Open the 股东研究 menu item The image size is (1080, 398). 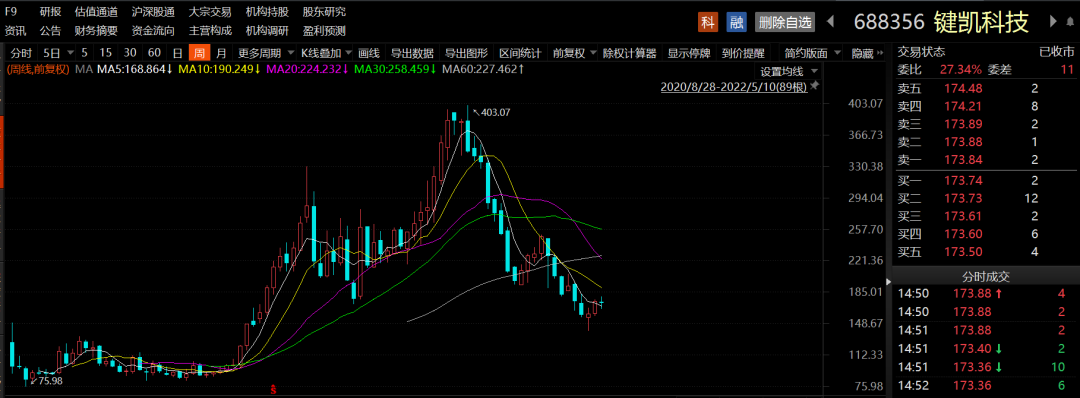[324, 12]
